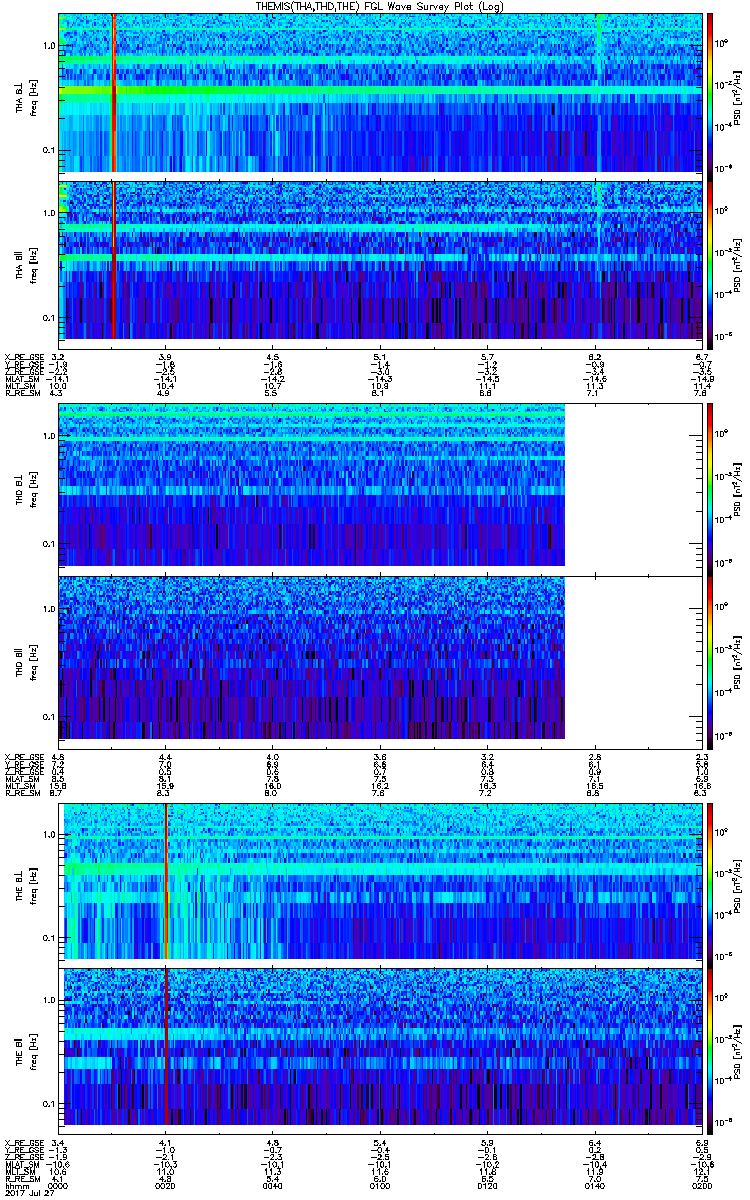Click the 0.1 tick on THE B-parallel axis
The height and width of the screenshot is (1200, 750).
click(48, 1103)
